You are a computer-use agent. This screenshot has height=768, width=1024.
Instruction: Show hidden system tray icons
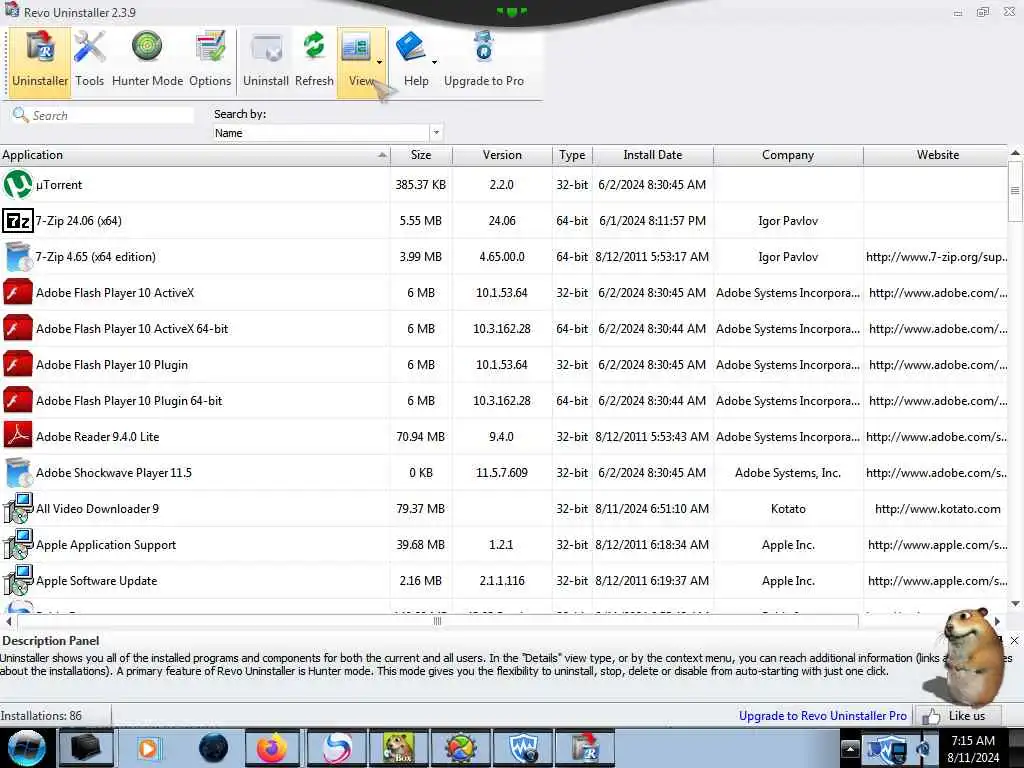pyautogui.click(x=850, y=748)
